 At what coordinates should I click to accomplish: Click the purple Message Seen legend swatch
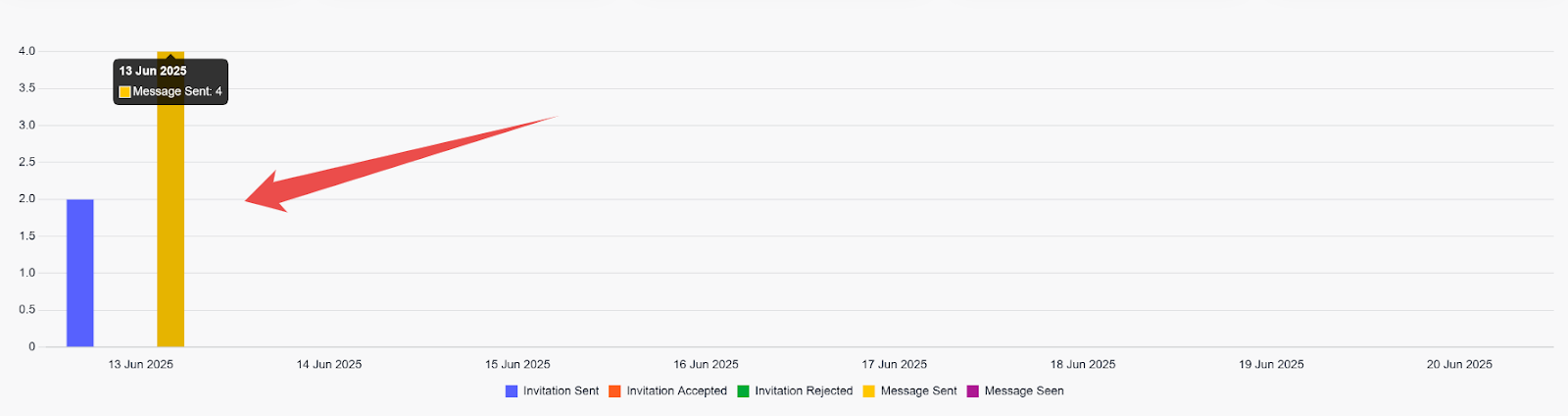coord(972,391)
